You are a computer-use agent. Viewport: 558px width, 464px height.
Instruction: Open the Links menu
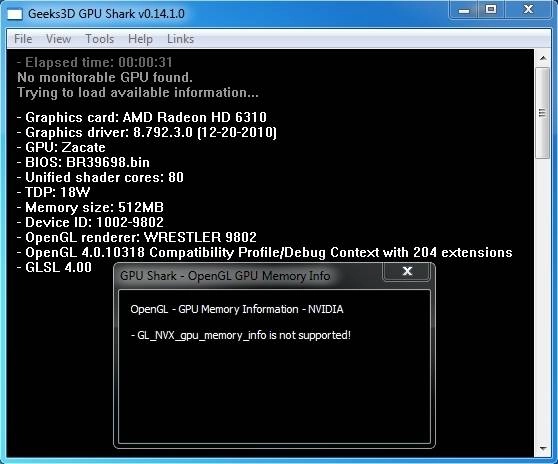(x=180, y=39)
